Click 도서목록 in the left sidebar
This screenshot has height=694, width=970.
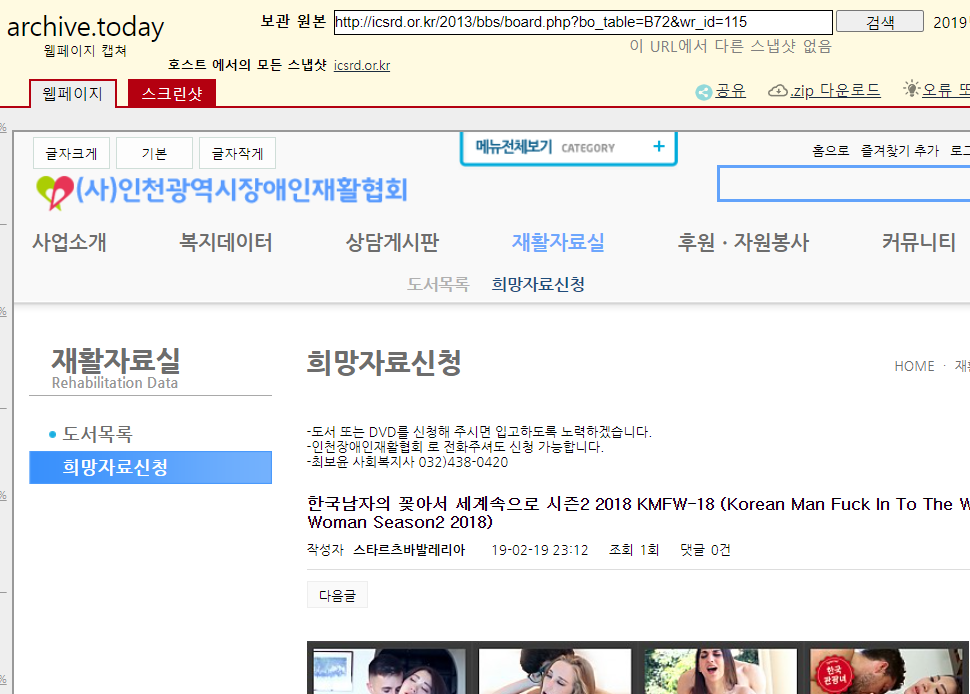97,434
